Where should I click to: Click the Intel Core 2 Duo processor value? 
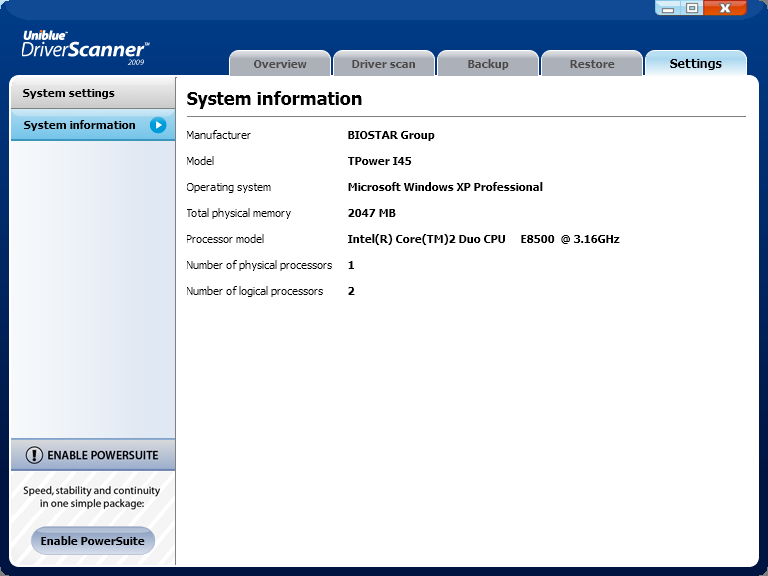pyautogui.click(x=483, y=239)
